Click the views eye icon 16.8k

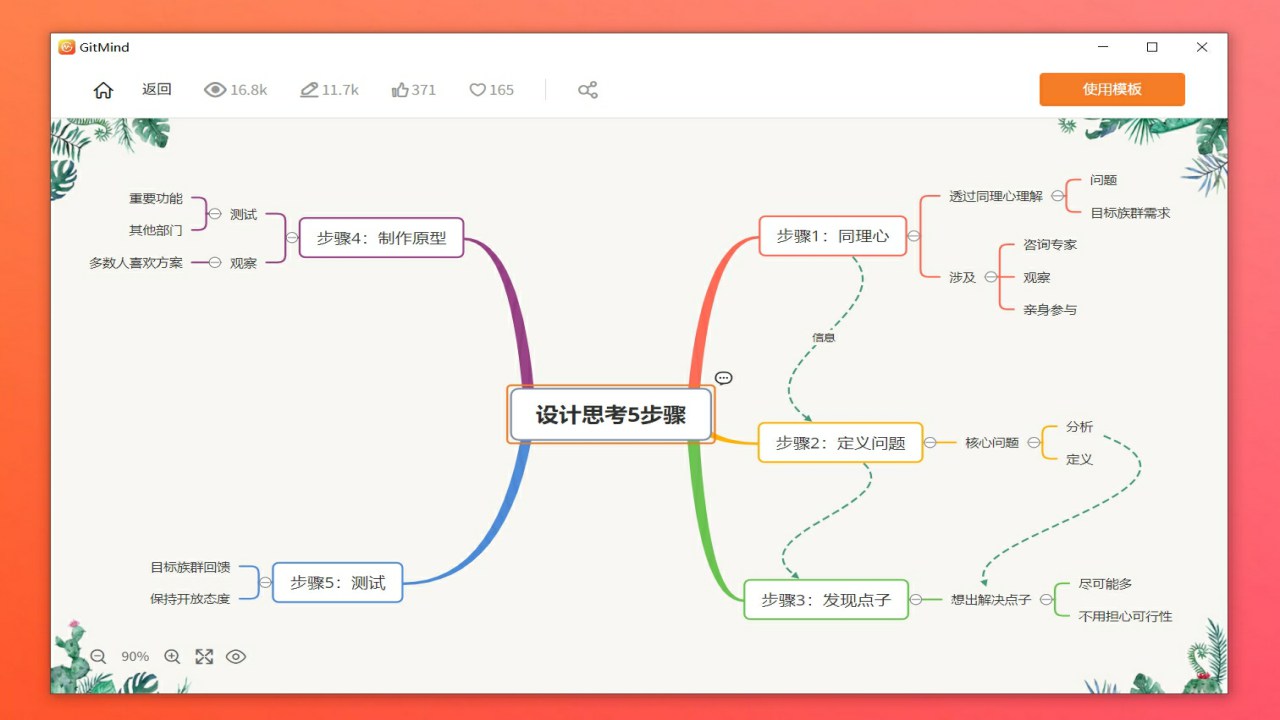215,90
